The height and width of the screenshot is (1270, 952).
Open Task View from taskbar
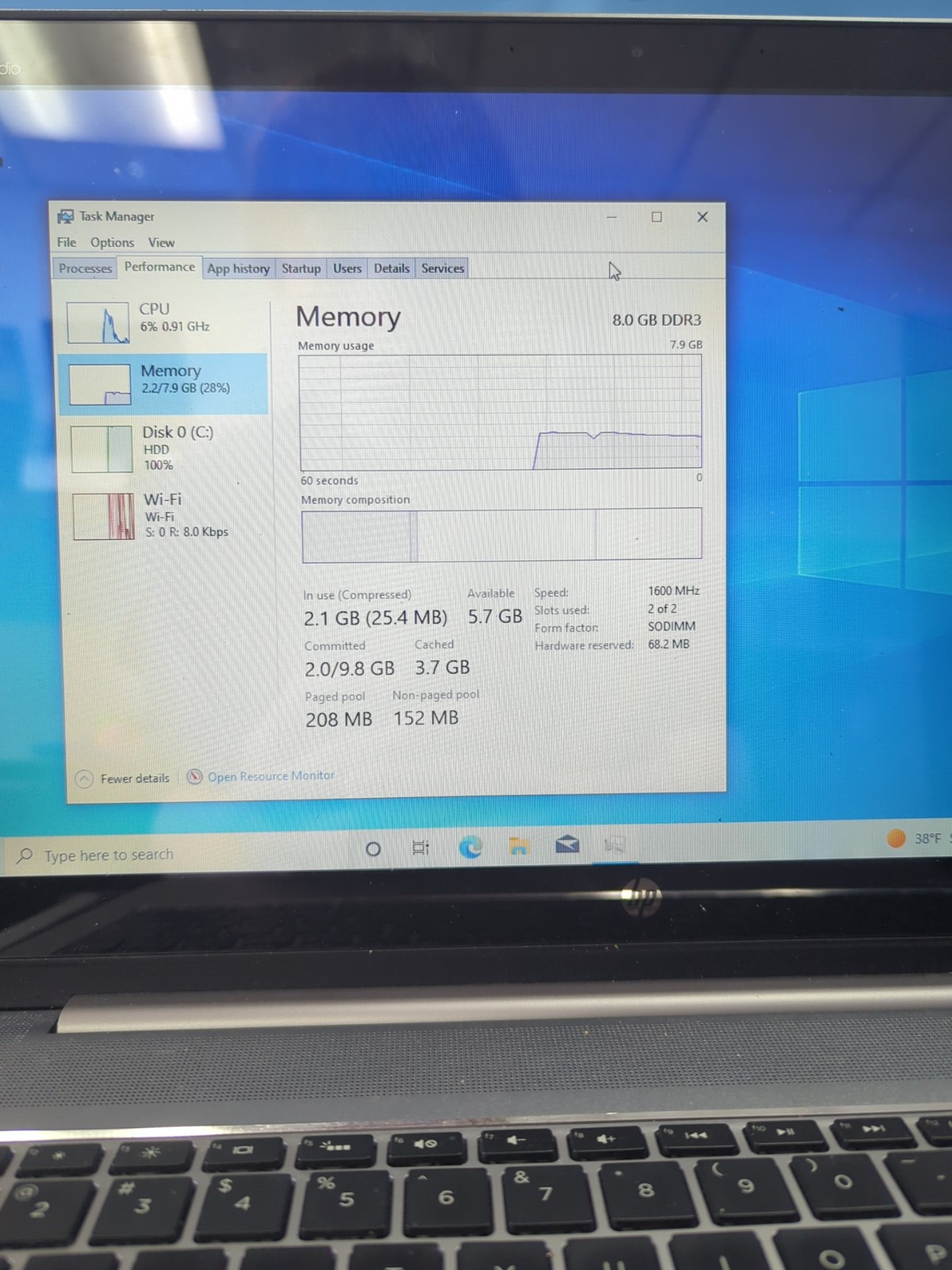tap(421, 849)
